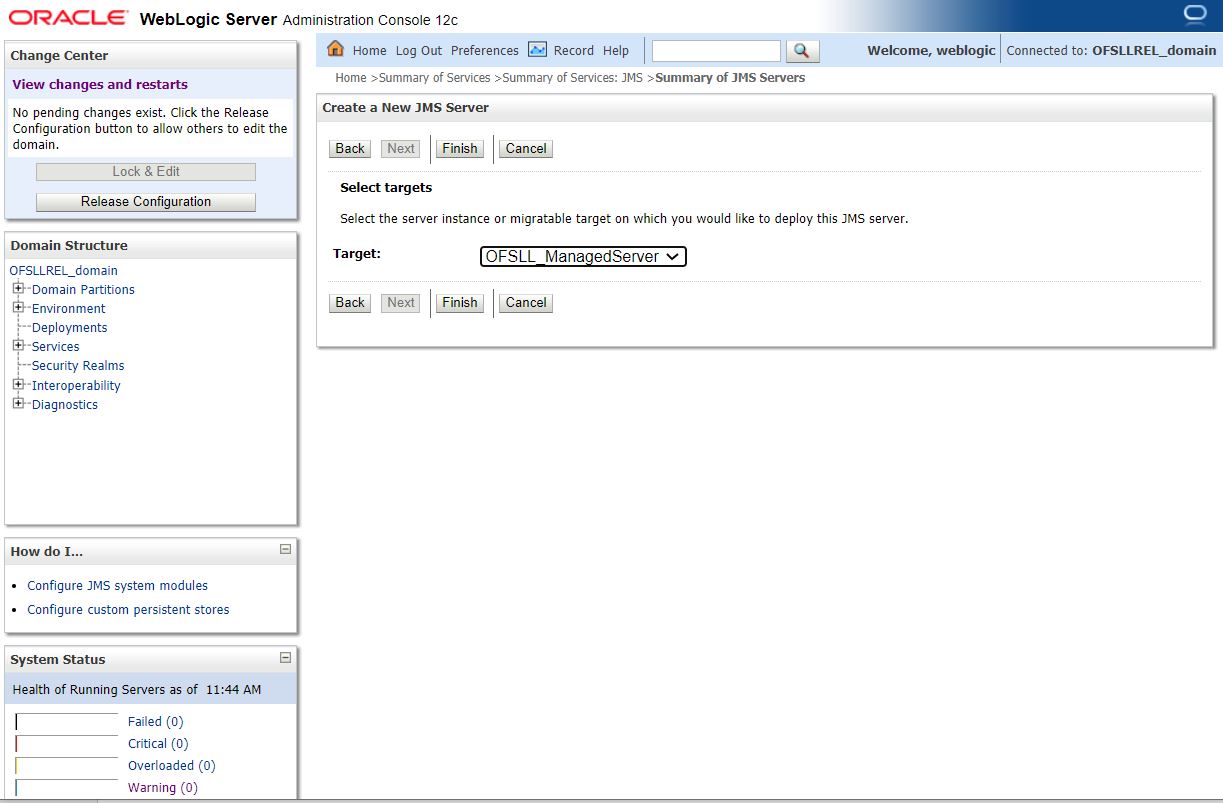Expand Environment tree node
The height and width of the screenshot is (803, 1223).
click(18, 307)
